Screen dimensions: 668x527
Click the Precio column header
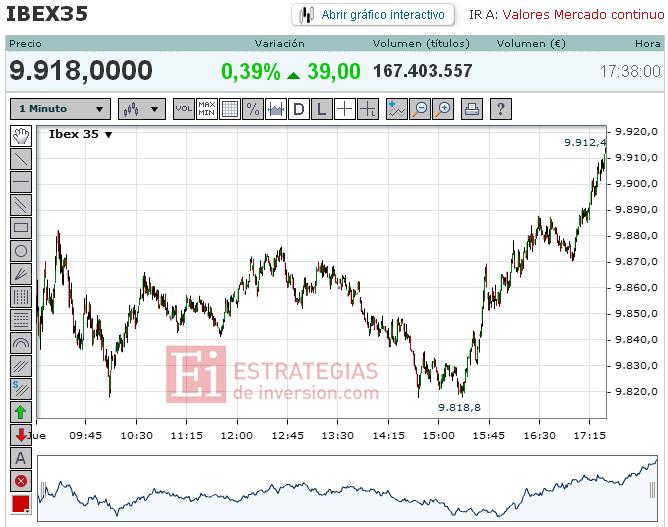click(x=25, y=43)
